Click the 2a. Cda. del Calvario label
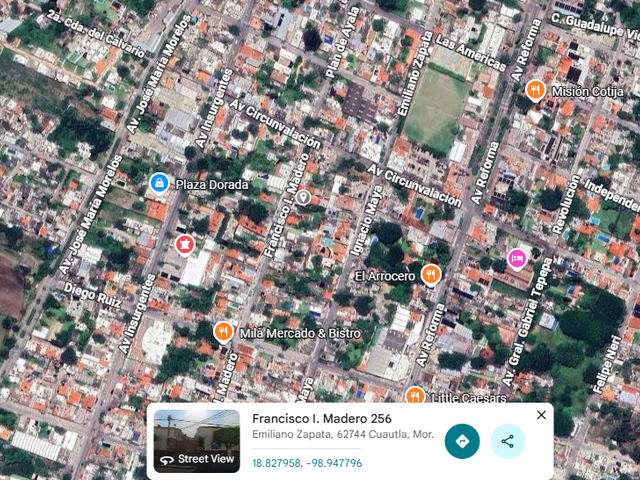The height and width of the screenshot is (480, 640). [x=96, y=33]
